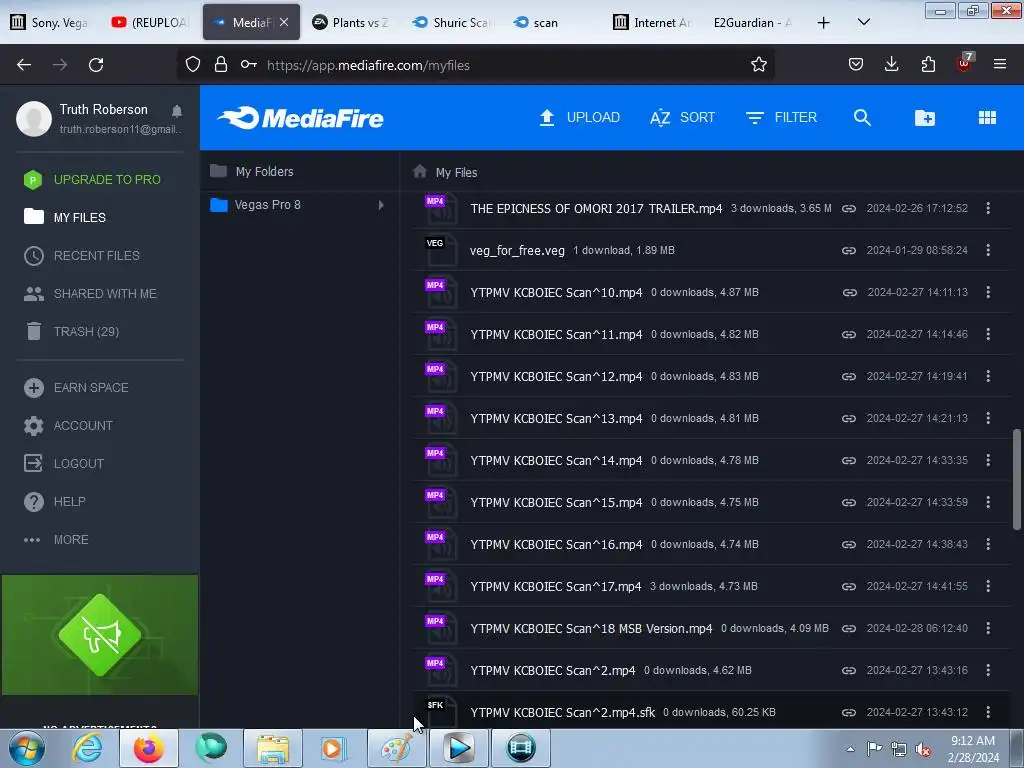Open the Filter options

pos(781,118)
